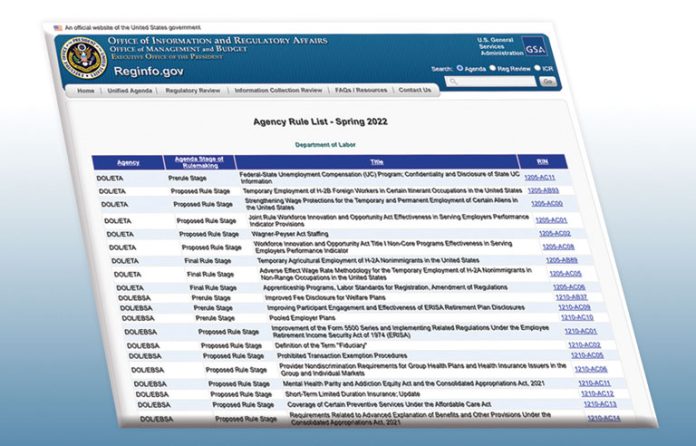Click title Improved Fee Disclosure for Welfare Plans

click(x=325, y=297)
